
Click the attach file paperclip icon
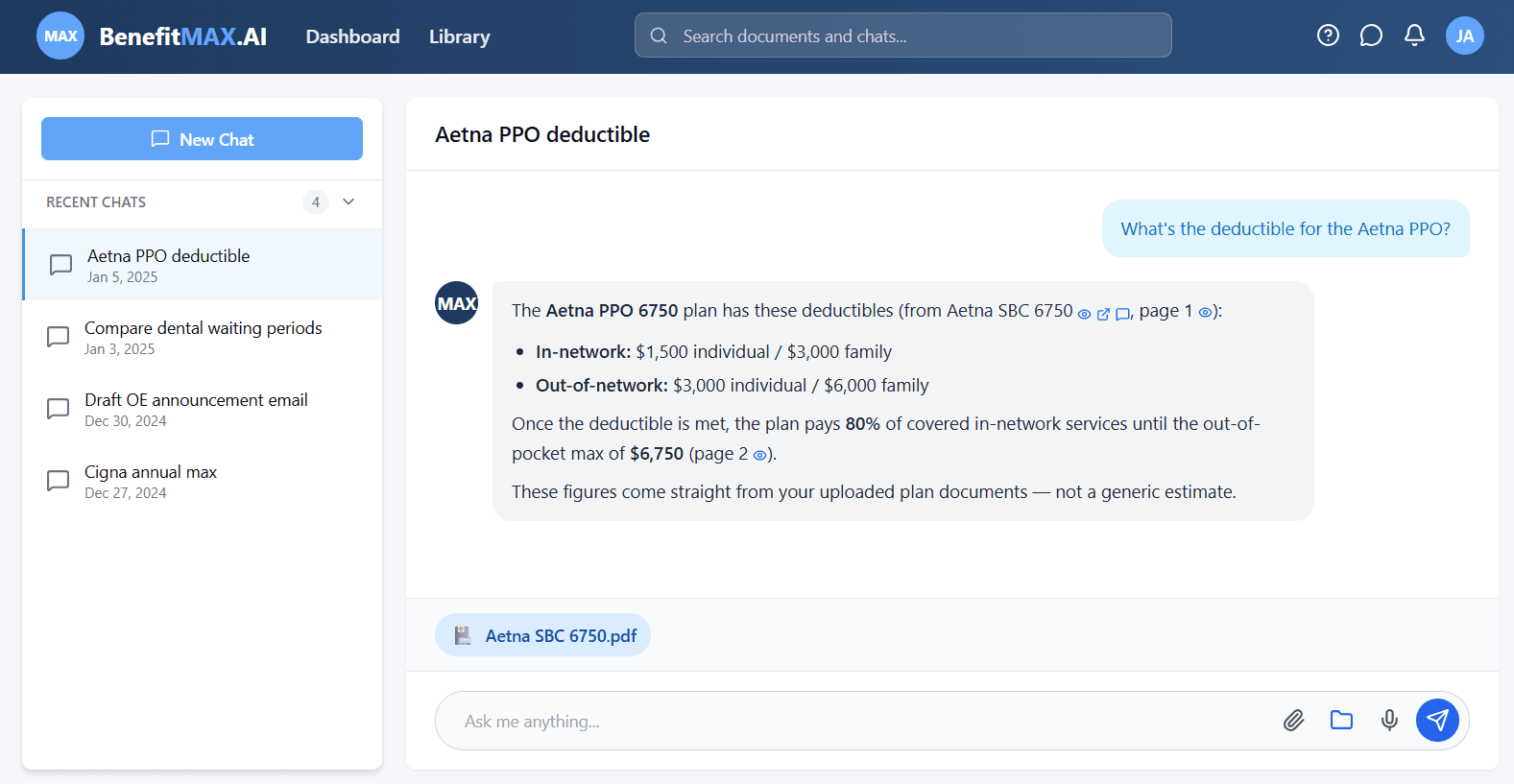[x=1293, y=720]
